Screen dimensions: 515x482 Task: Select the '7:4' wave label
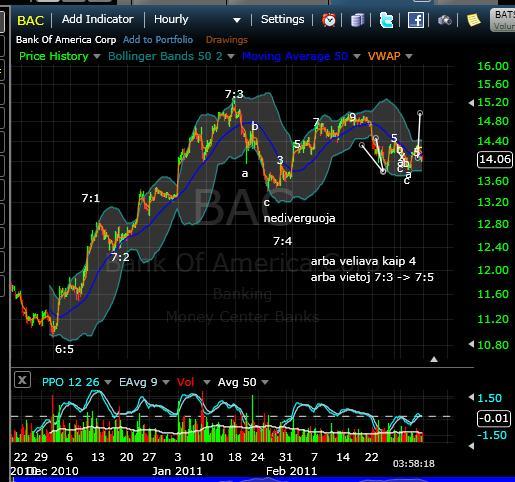[283, 241]
